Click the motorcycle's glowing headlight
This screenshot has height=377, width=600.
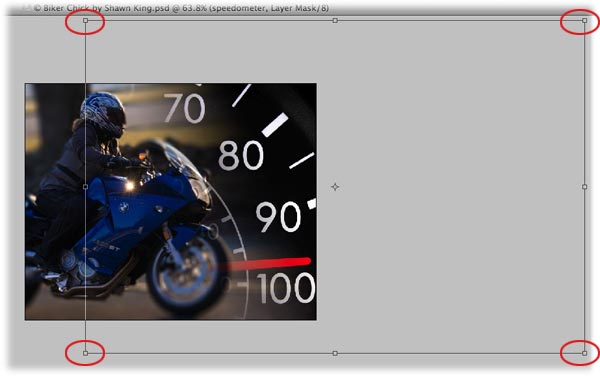tap(130, 186)
